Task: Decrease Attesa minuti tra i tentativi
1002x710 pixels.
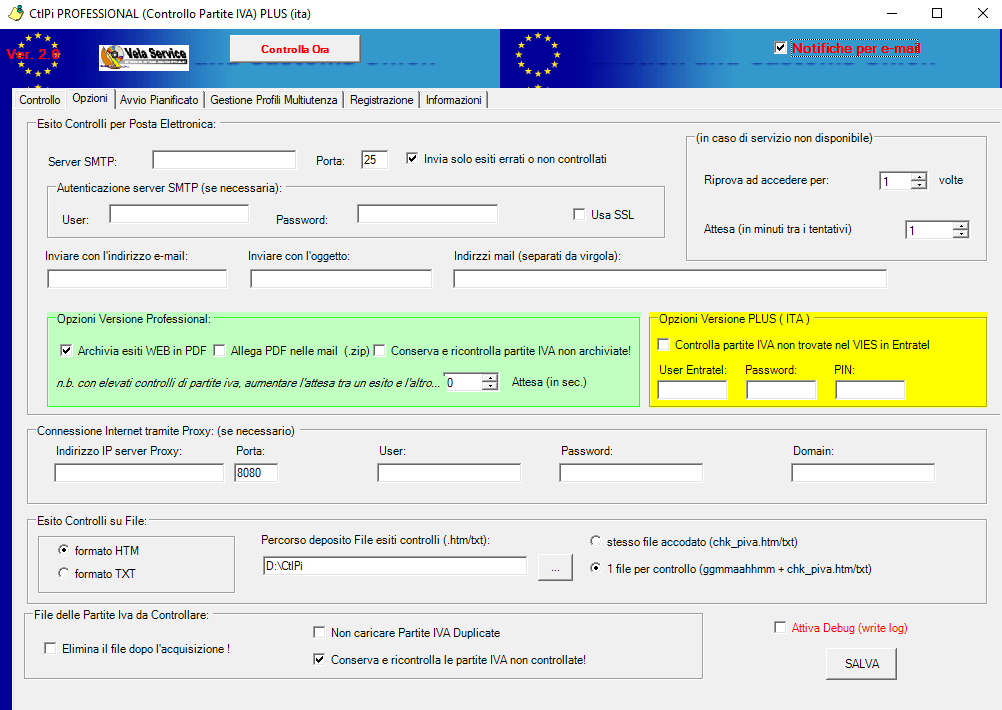Action: pos(961,234)
